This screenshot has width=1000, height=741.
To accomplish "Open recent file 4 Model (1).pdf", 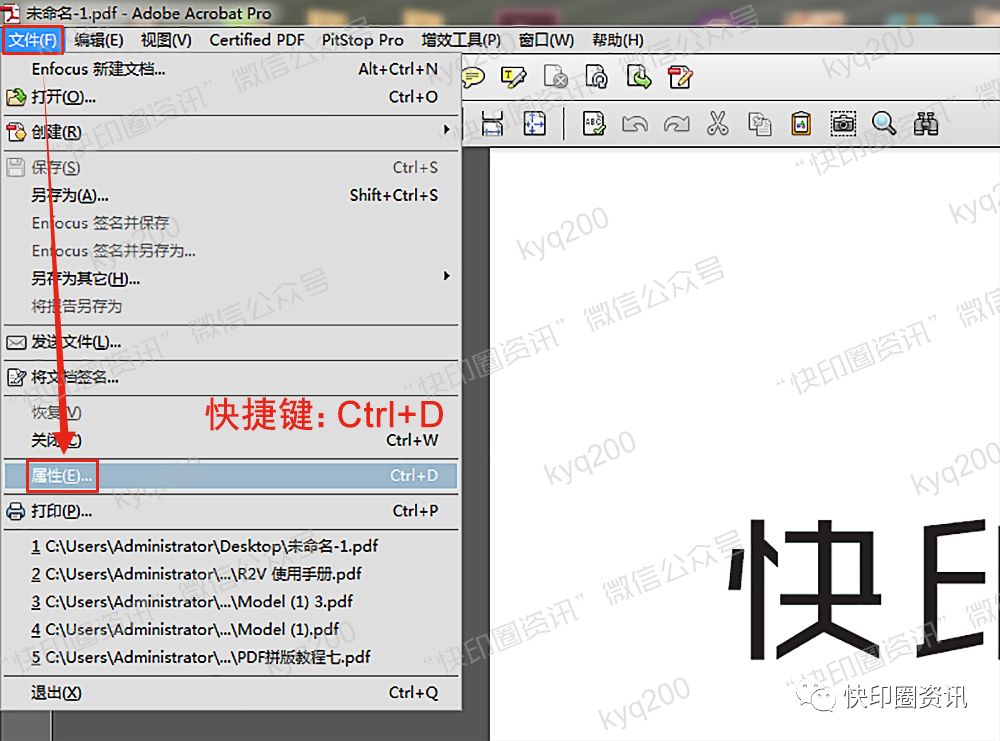I will pyautogui.click(x=232, y=629).
